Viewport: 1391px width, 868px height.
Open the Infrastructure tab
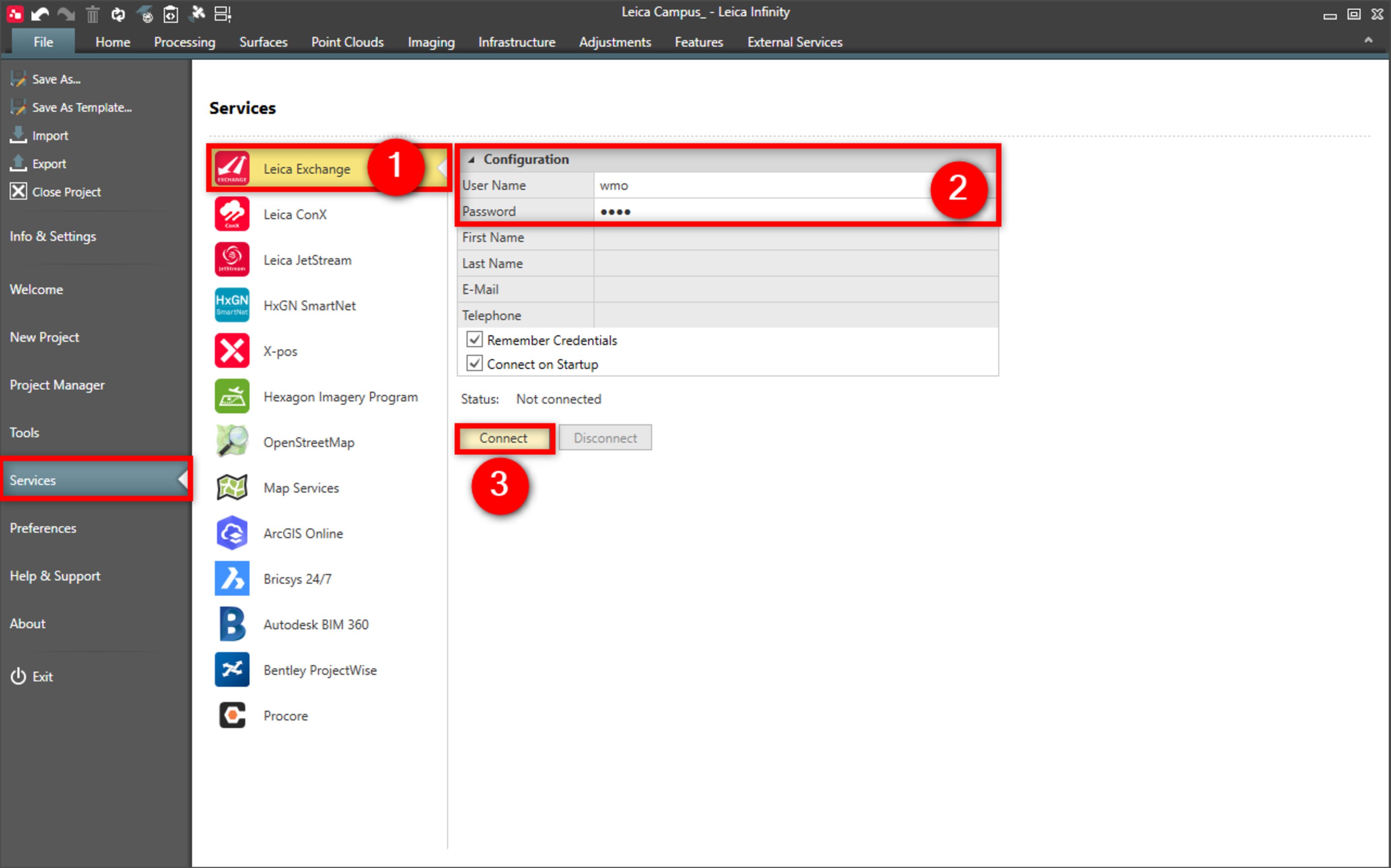[x=517, y=42]
